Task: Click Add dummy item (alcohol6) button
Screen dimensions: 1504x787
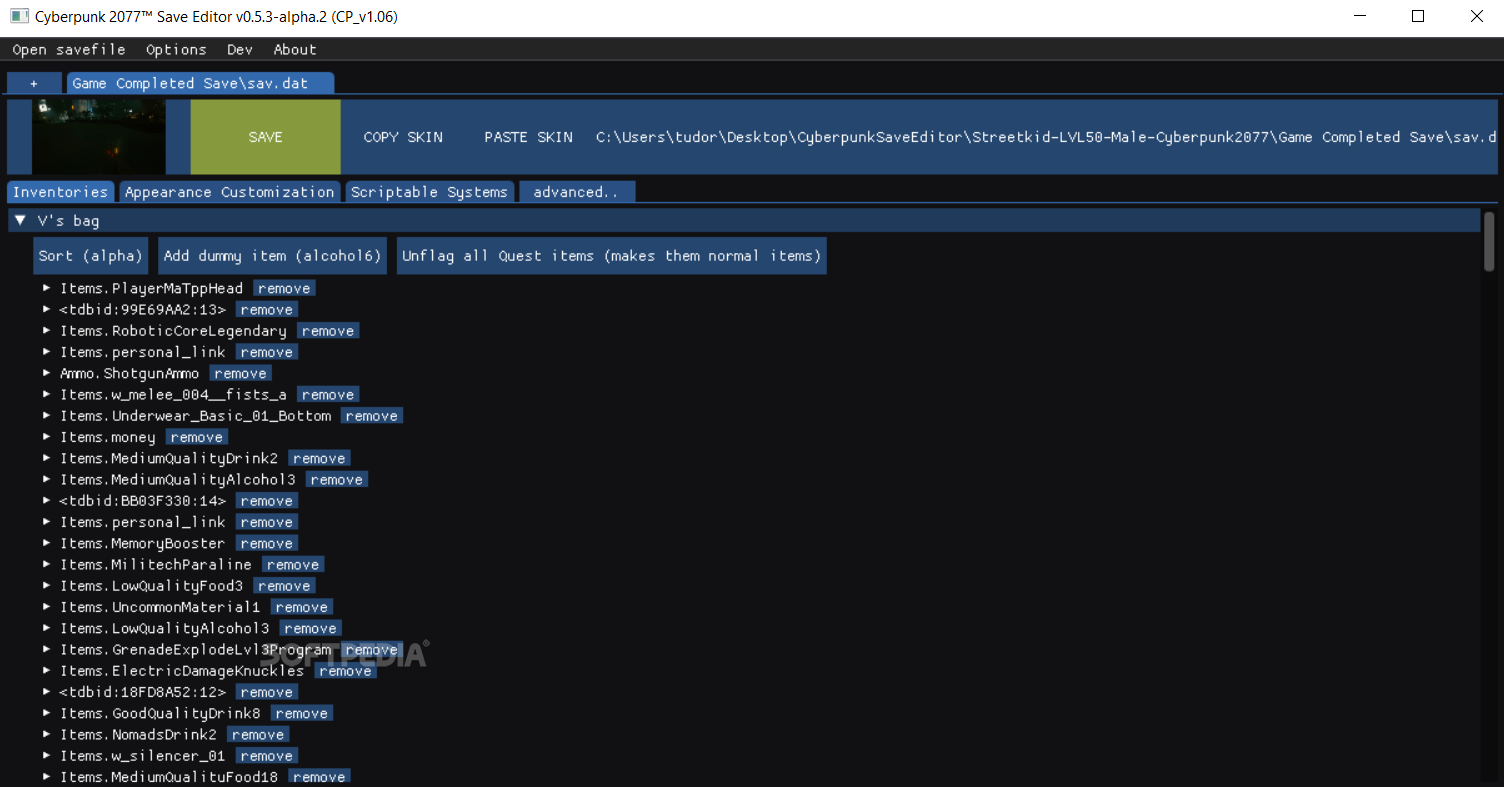Action: pos(273,255)
